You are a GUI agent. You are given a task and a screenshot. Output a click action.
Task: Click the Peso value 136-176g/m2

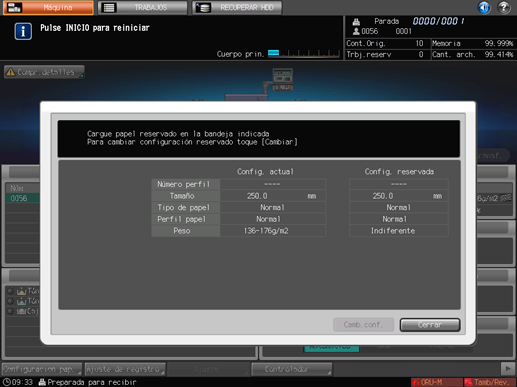point(273,231)
